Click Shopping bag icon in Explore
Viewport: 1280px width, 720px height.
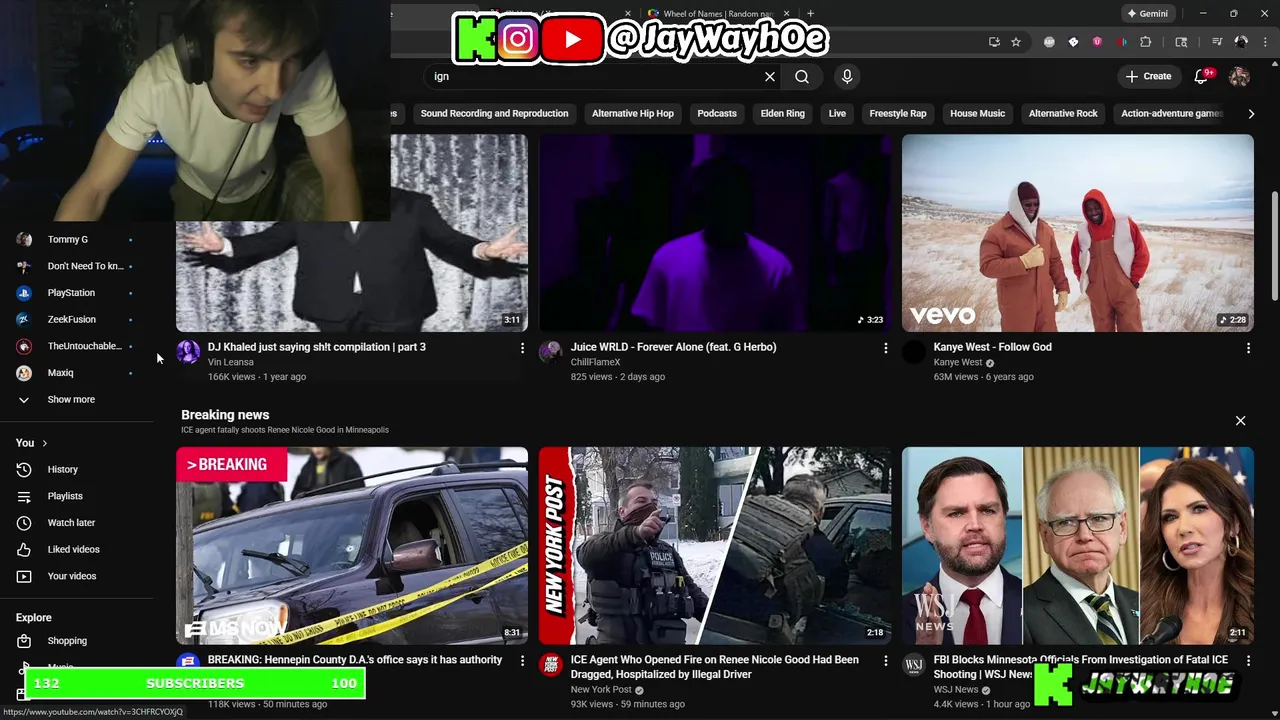[24, 641]
